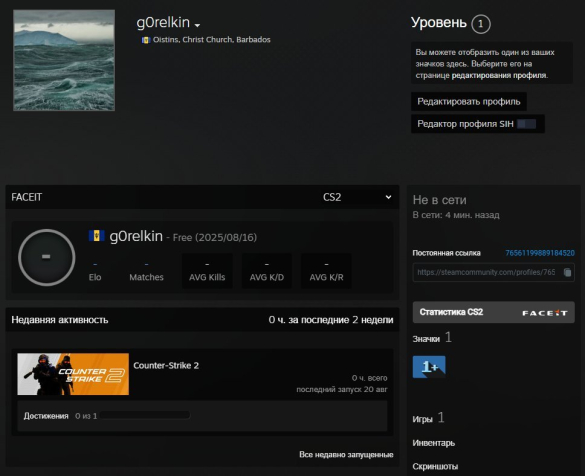Click the Barbados flag in FACEIT card

pos(97,236)
